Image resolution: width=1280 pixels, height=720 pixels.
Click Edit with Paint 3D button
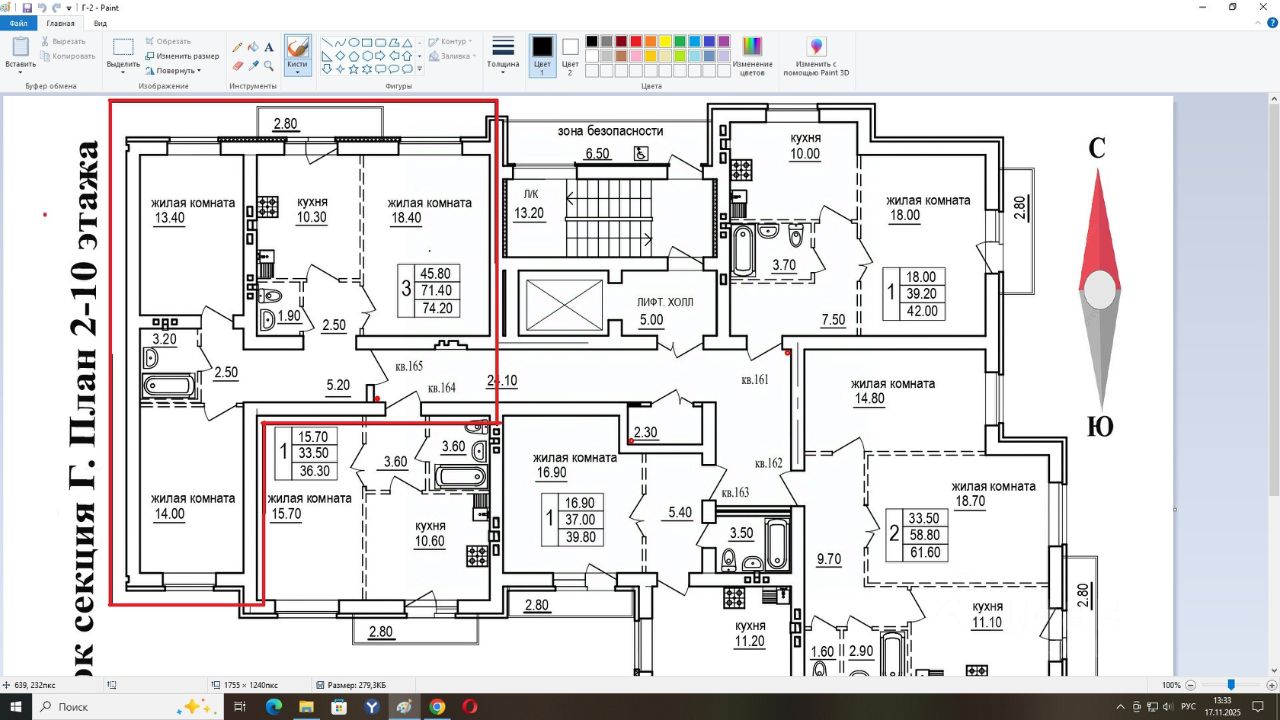pos(817,55)
